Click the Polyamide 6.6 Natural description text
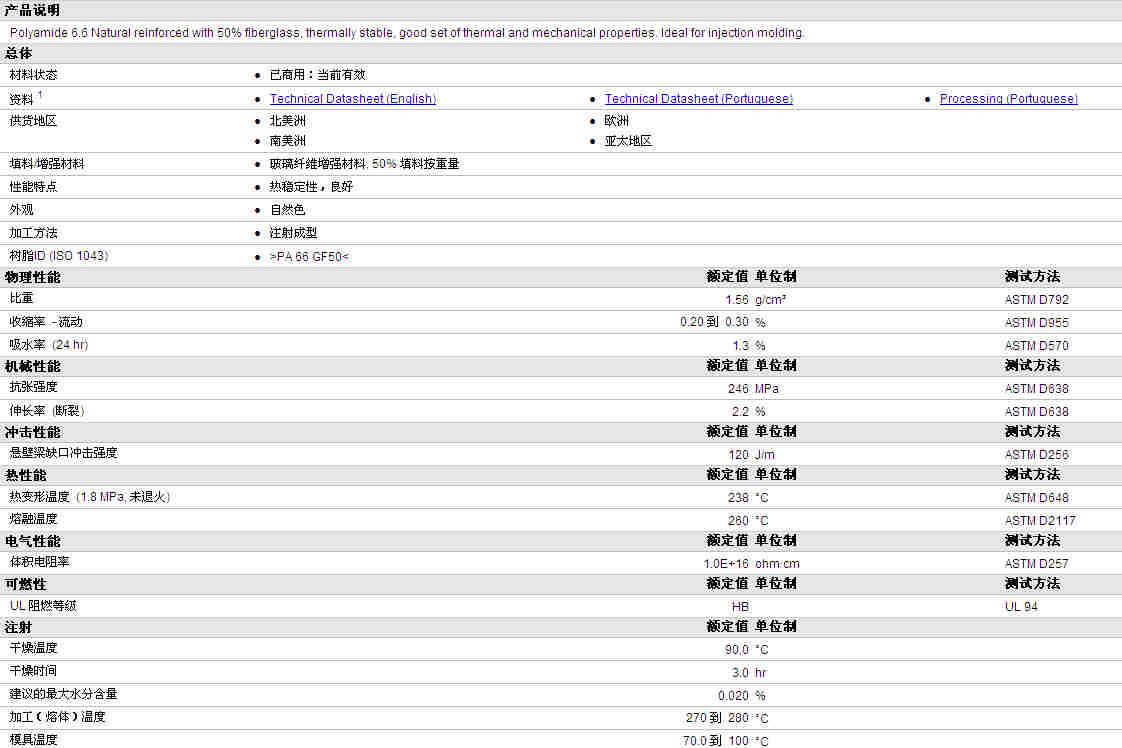This screenshot has width=1122, height=748. click(407, 33)
